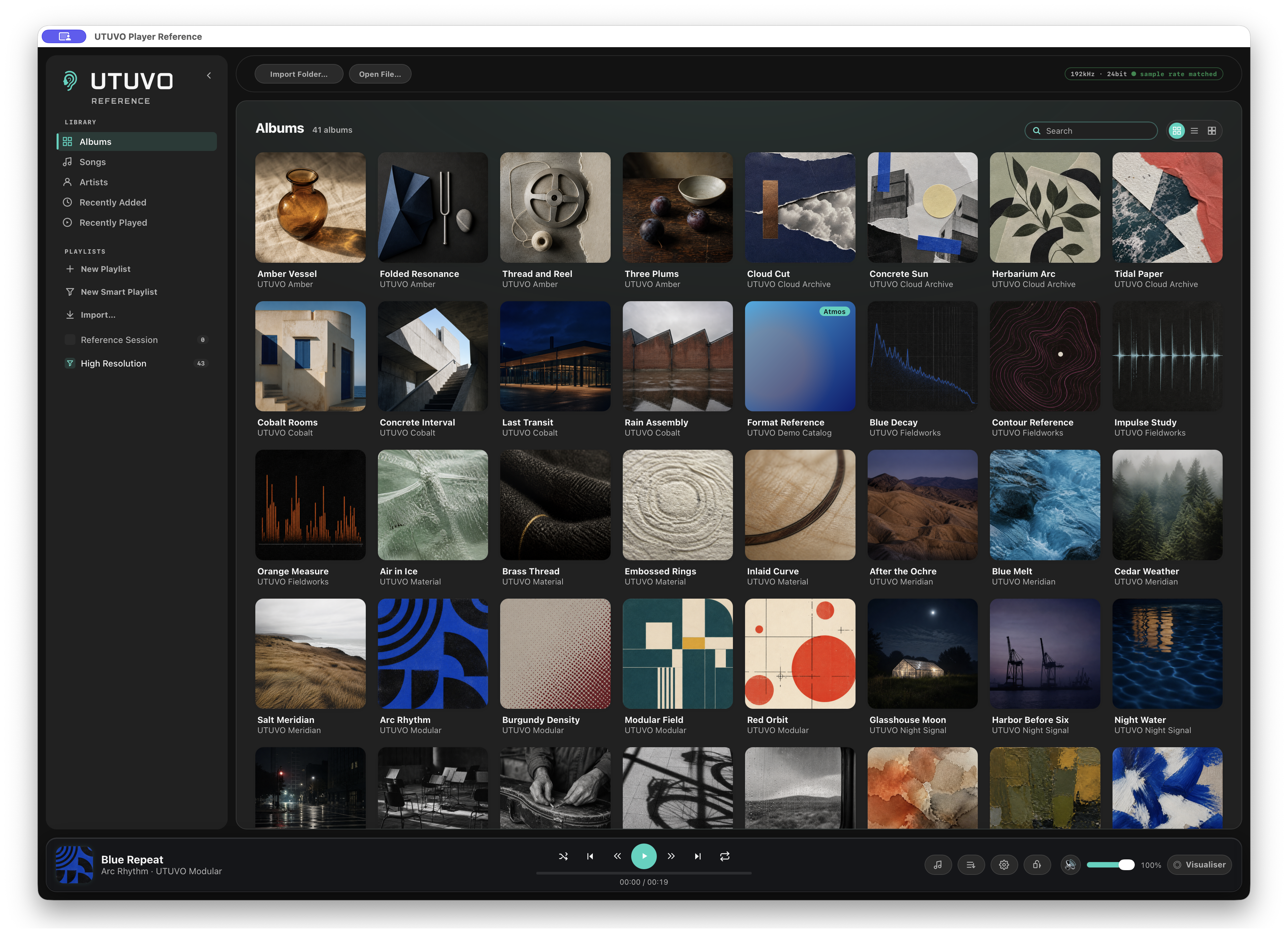
Task: Open the Folded Resonance album
Action: click(432, 208)
